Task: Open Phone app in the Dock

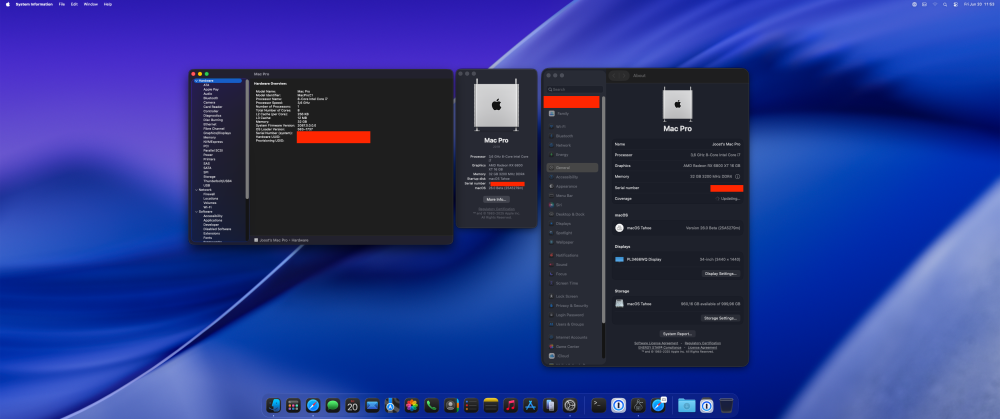Action: coord(432,404)
